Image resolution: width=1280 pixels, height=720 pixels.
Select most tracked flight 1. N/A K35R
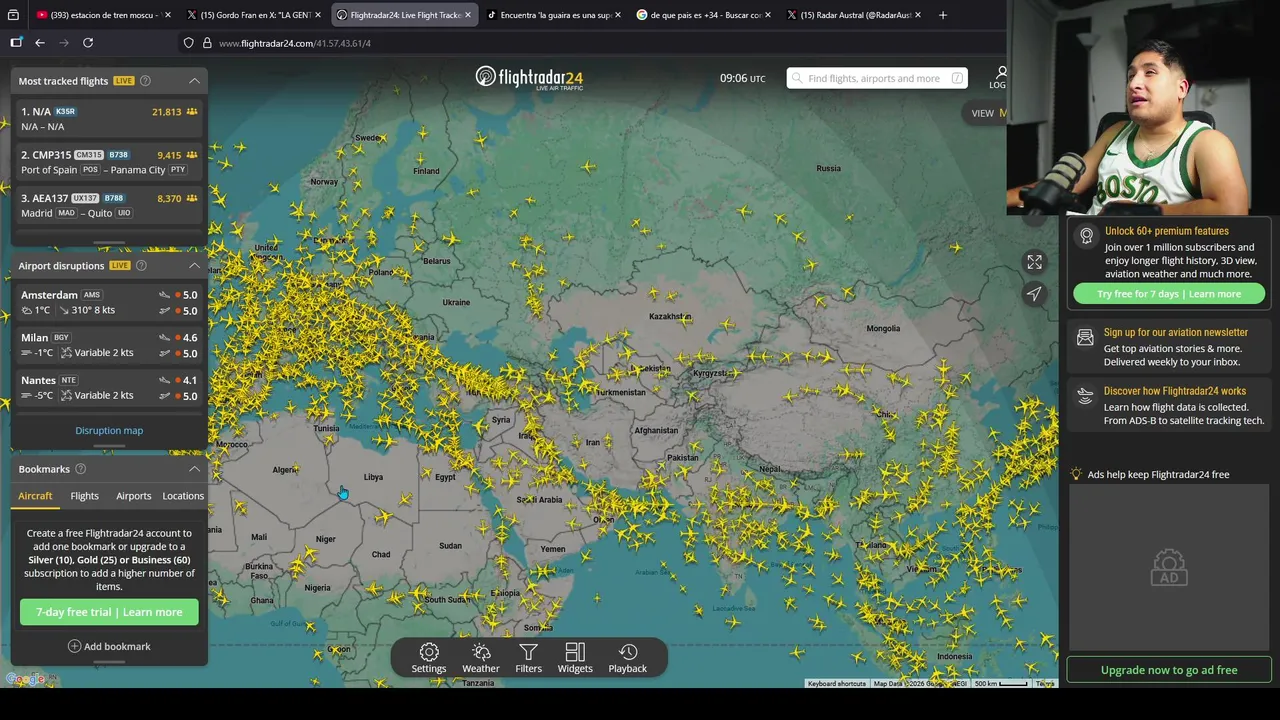tap(109, 119)
